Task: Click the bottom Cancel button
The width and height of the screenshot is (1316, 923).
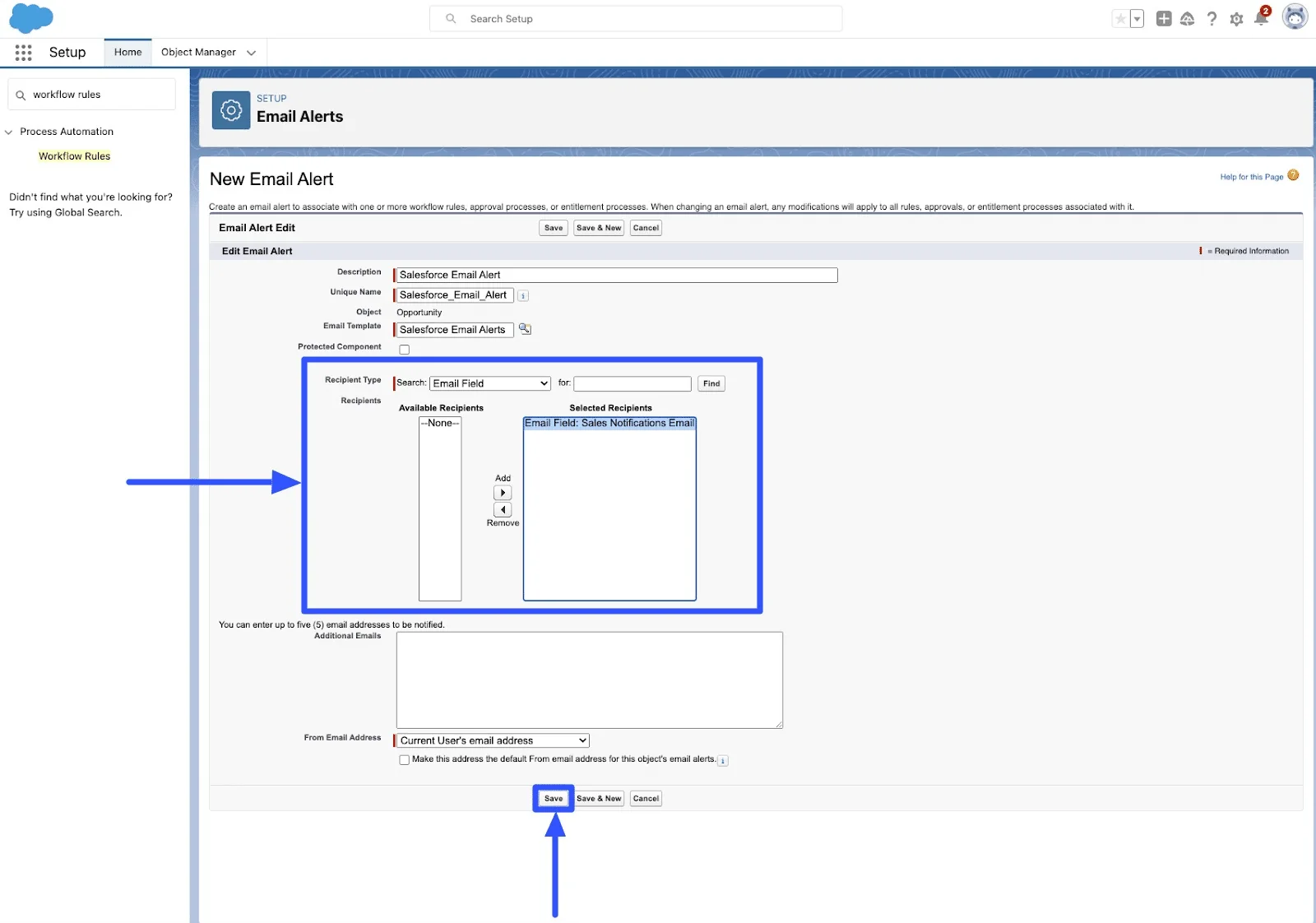Action: tap(646, 799)
